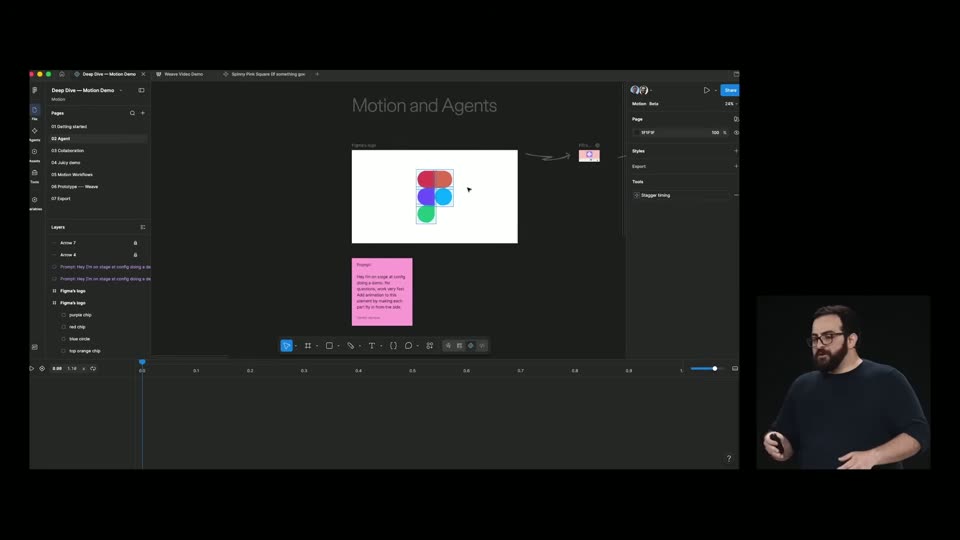960x540 pixels.
Task: Open Frame tool options chevron
Action: click(317, 346)
